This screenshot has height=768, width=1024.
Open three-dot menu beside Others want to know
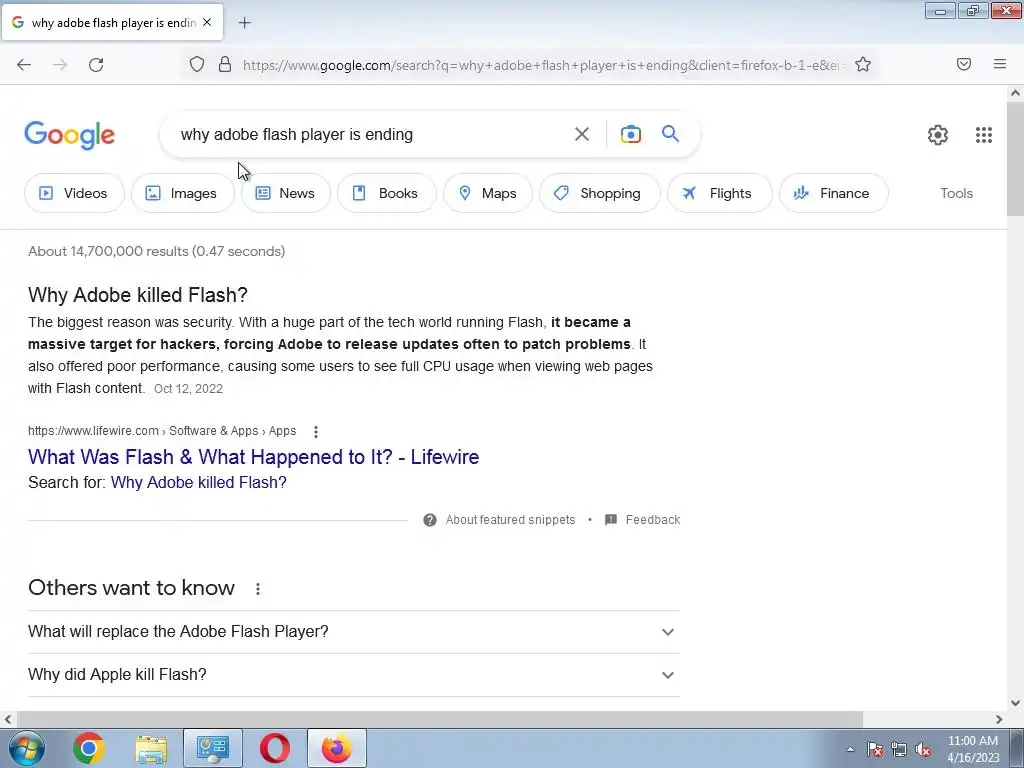pyautogui.click(x=258, y=589)
